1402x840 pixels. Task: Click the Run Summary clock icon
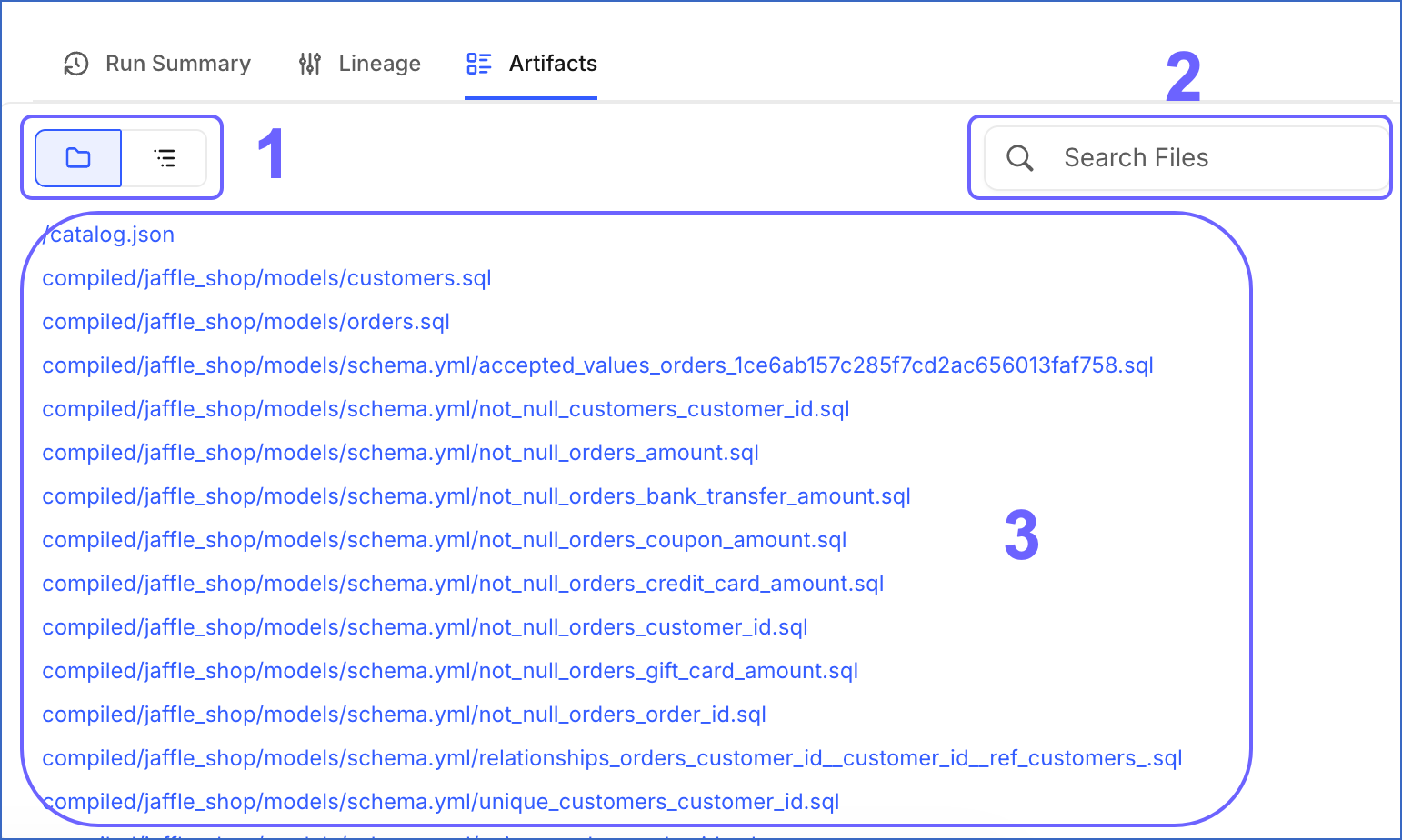[76, 64]
